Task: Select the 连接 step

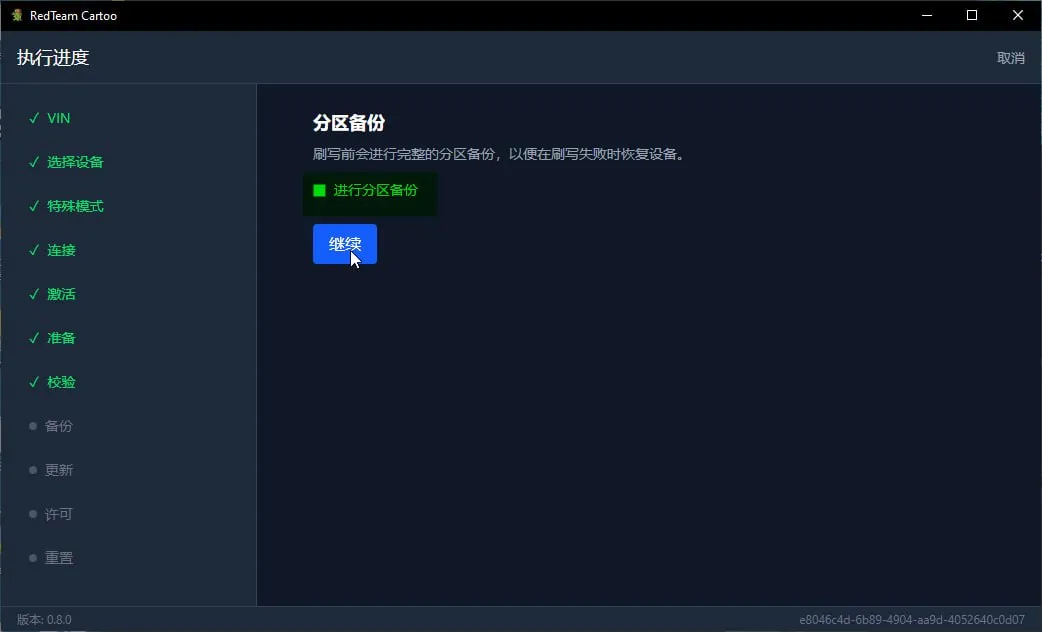Action: pos(52,250)
